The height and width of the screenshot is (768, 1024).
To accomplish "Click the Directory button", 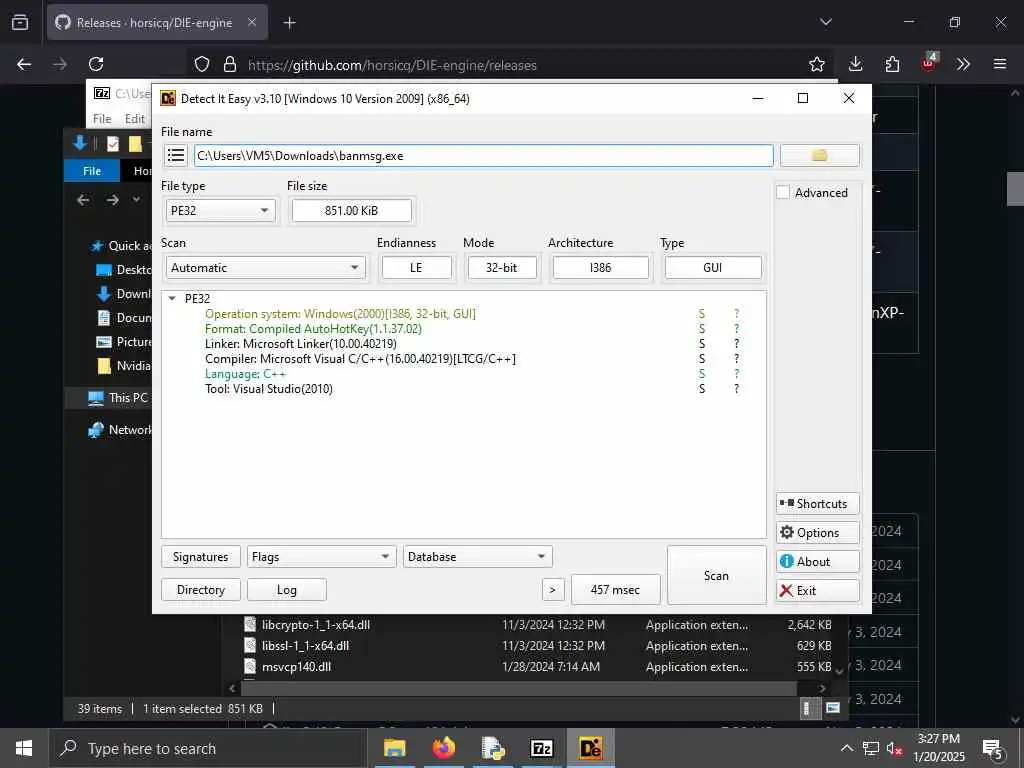I will click(x=200, y=590).
